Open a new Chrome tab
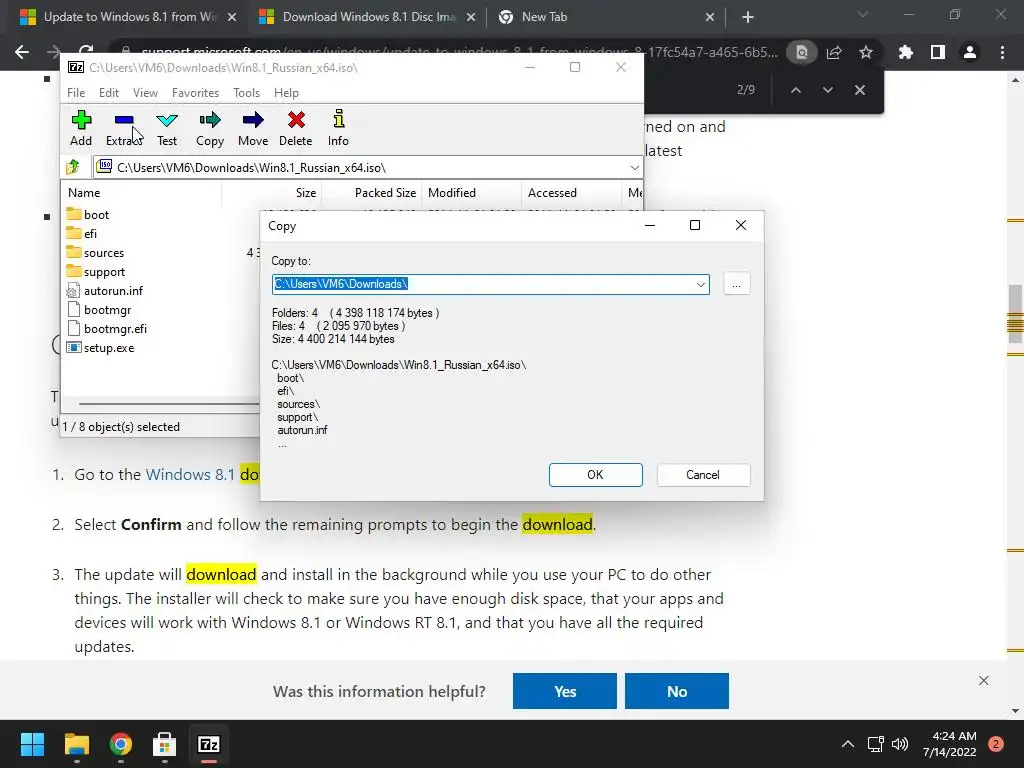 click(x=748, y=17)
